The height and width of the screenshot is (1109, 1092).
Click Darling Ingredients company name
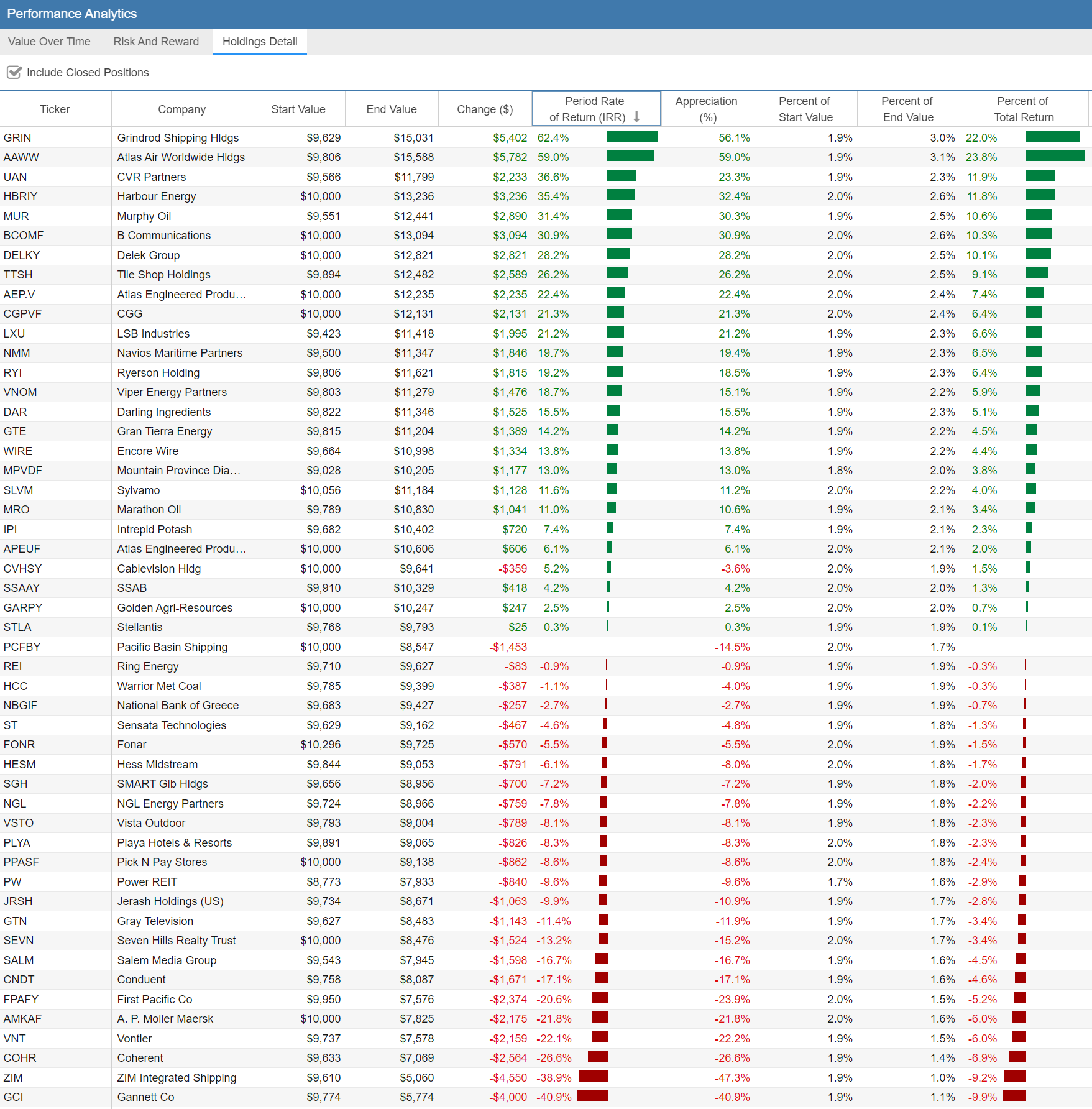pos(164,412)
